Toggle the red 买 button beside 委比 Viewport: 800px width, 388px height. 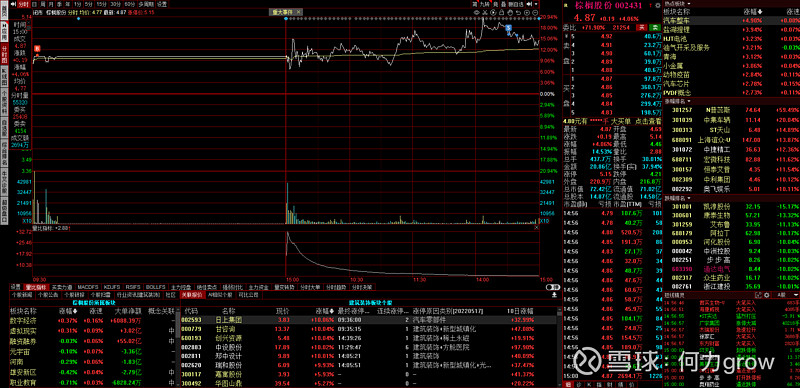(642, 28)
